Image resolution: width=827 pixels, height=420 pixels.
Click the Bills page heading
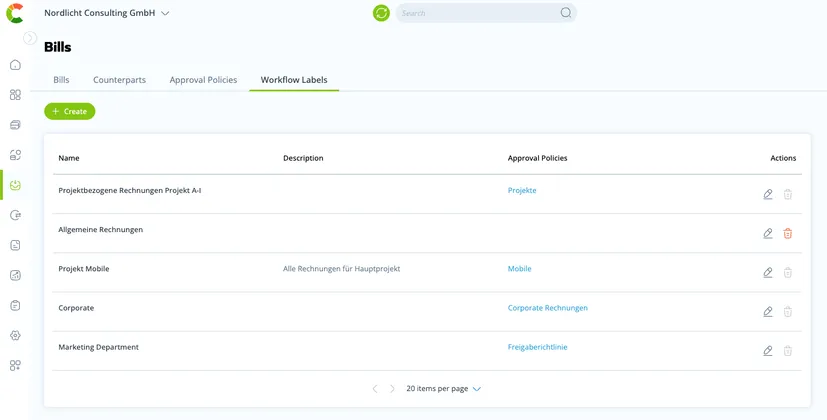57,47
